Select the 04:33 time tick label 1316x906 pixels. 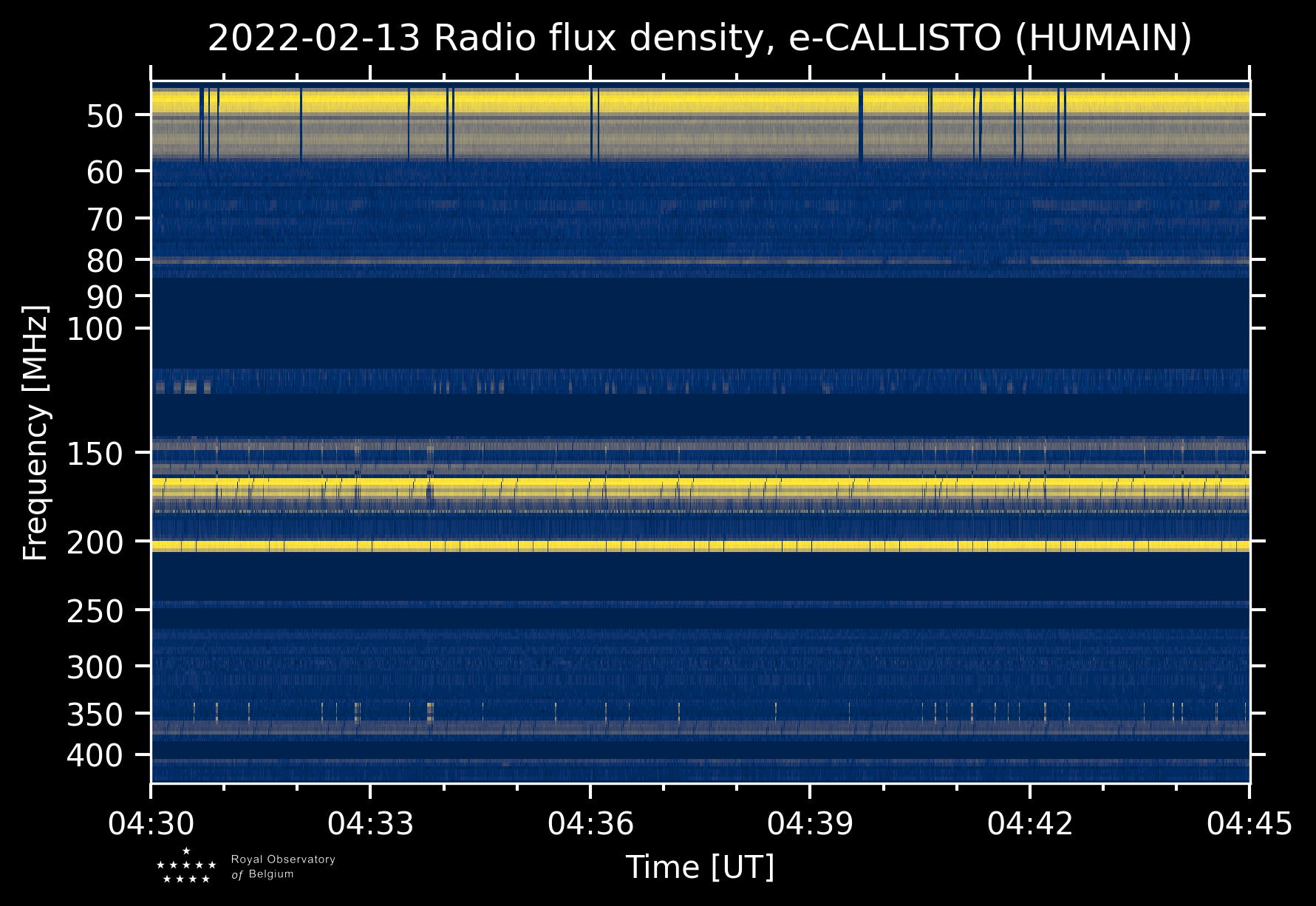click(371, 823)
